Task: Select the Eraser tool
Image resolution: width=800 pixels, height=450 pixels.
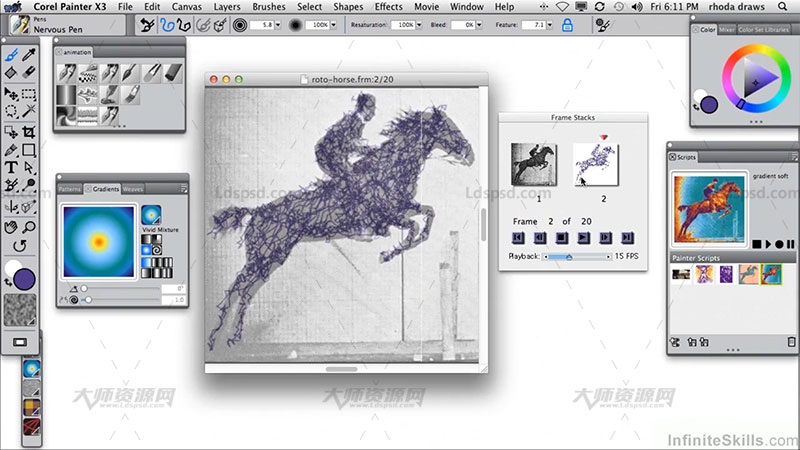Action: pos(29,72)
